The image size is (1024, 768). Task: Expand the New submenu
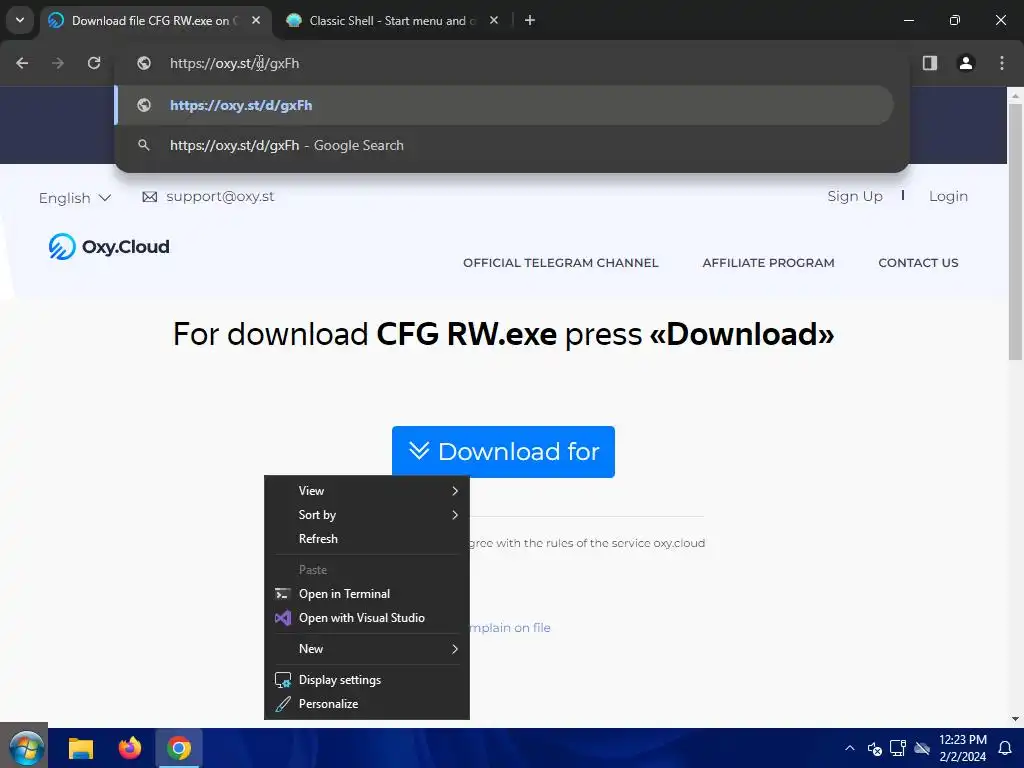tap(366, 648)
